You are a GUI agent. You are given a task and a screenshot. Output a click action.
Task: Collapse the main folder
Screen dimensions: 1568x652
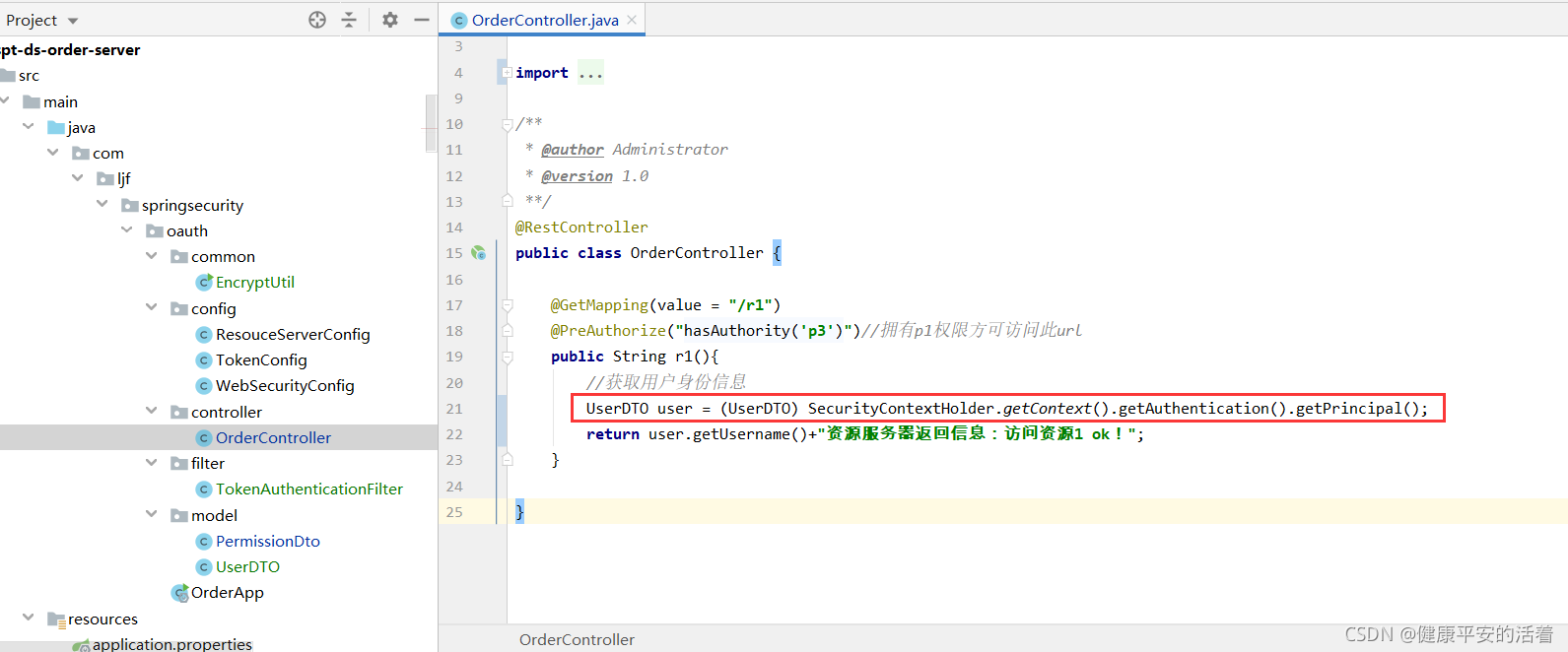point(5,101)
